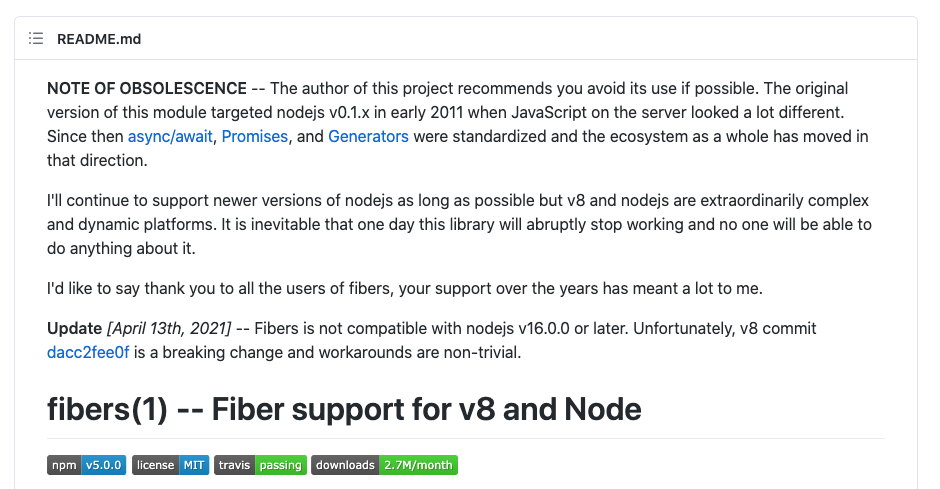This screenshot has width=940, height=489.
Task: Open the dacc2fee0f commit link
Action: pyautogui.click(x=88, y=352)
